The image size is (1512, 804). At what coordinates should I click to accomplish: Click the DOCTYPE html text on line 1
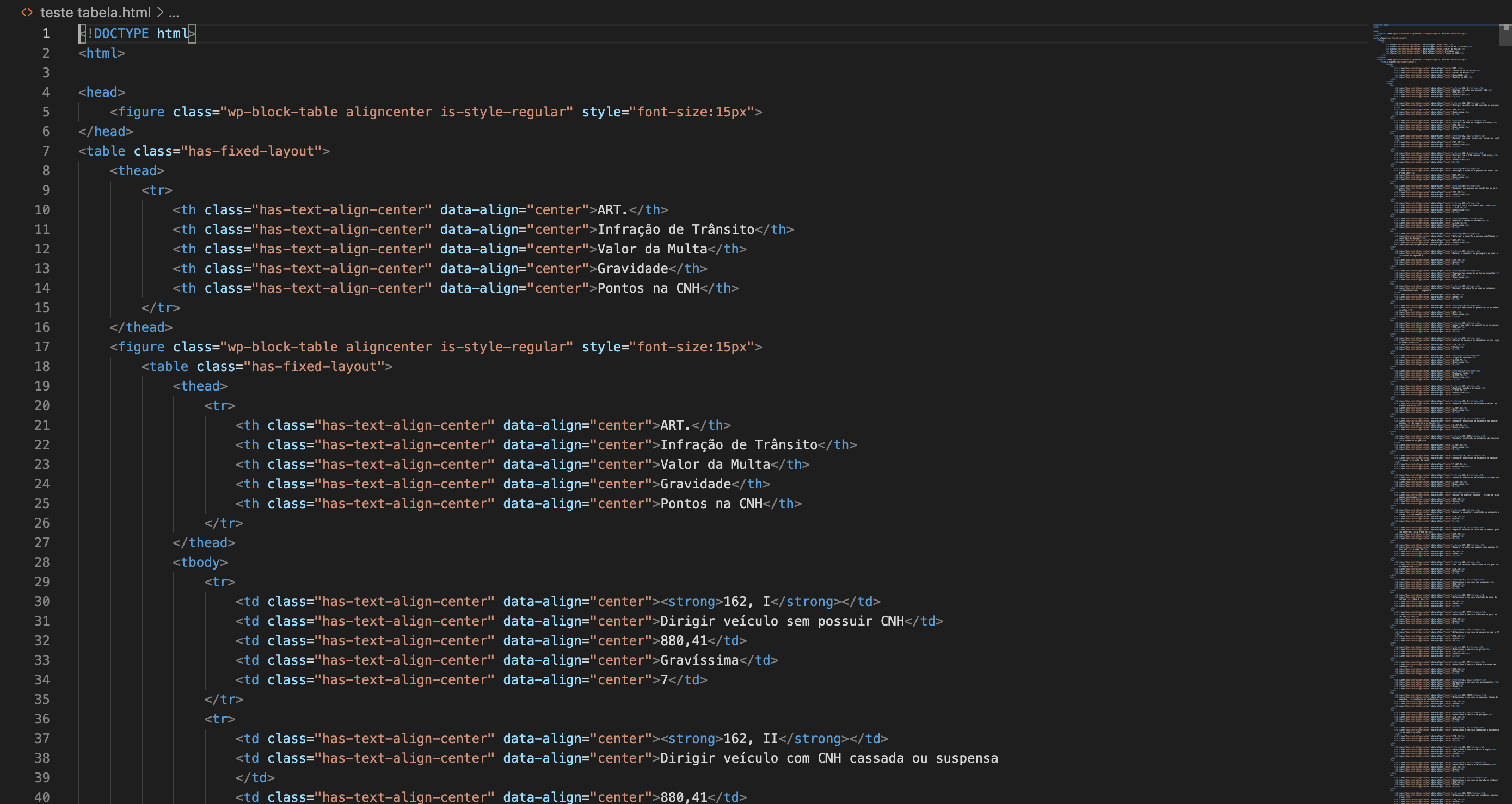pos(137,33)
